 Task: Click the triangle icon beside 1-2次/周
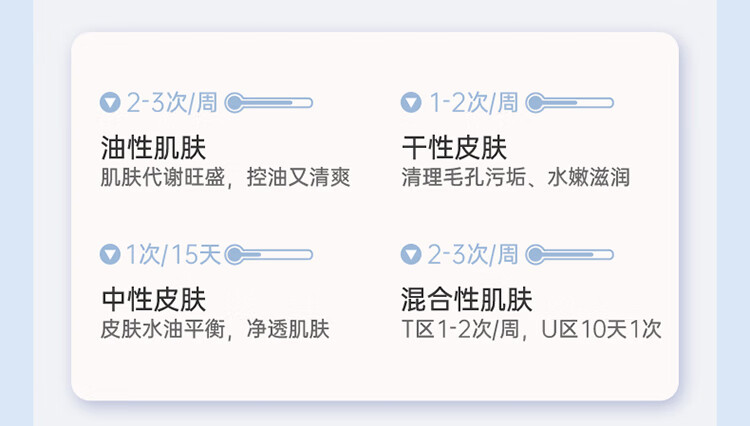[x=411, y=103]
